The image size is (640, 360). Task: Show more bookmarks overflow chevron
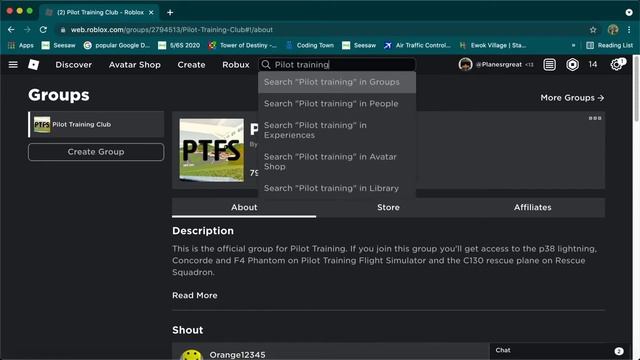point(573,45)
